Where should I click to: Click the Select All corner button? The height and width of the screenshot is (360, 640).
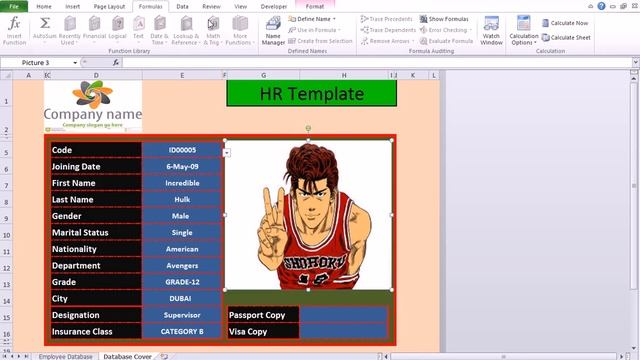[x=6, y=75]
